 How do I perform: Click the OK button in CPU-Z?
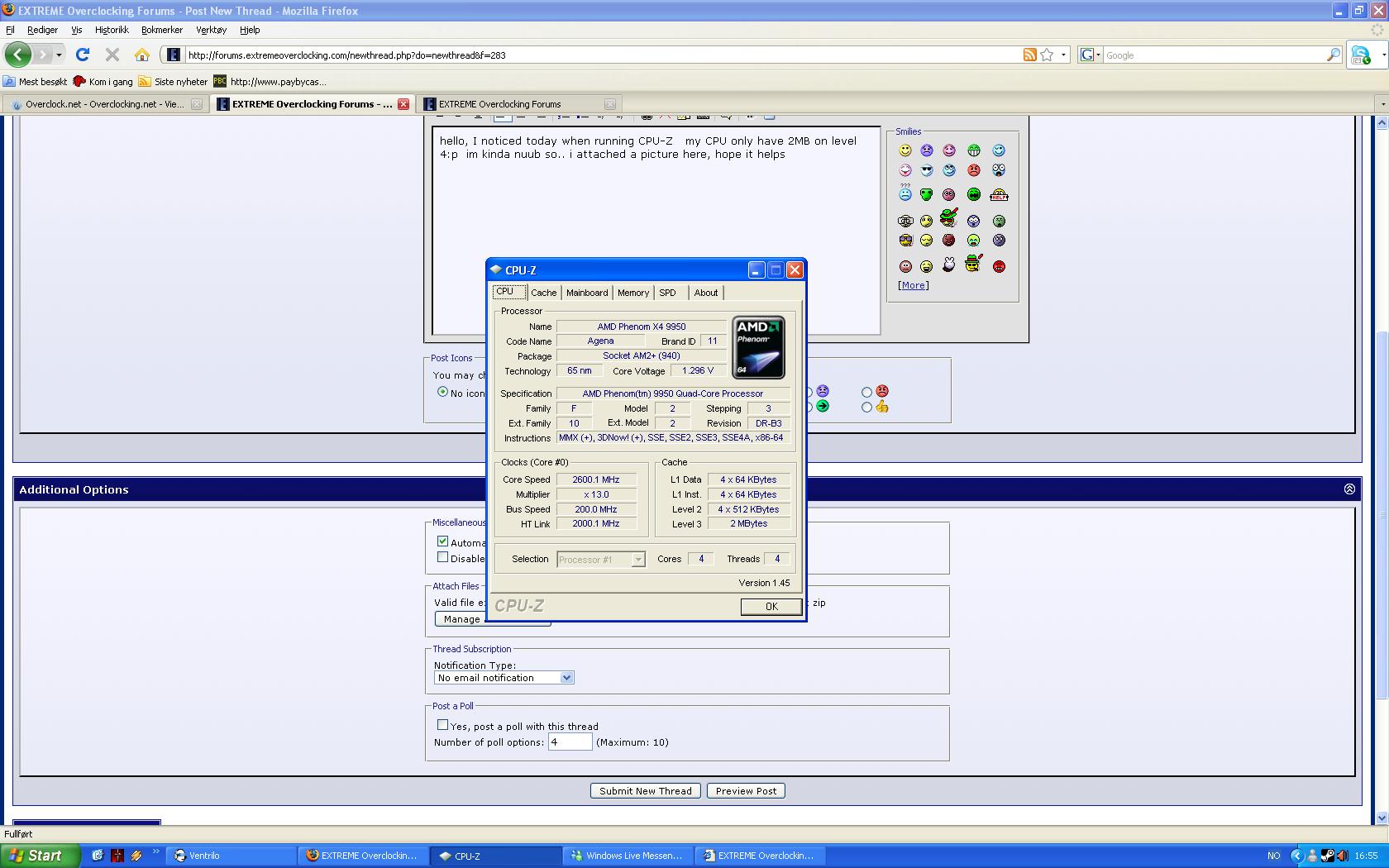click(x=771, y=607)
